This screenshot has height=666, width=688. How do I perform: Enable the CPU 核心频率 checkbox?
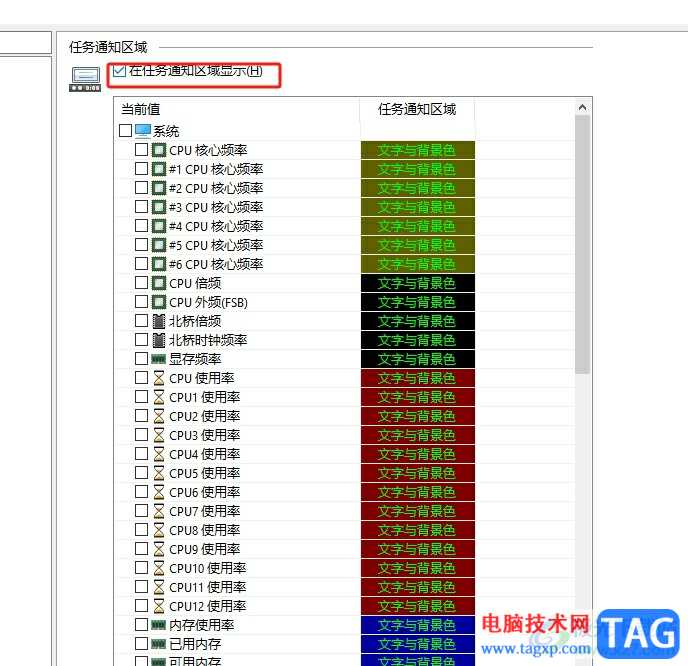(x=141, y=150)
